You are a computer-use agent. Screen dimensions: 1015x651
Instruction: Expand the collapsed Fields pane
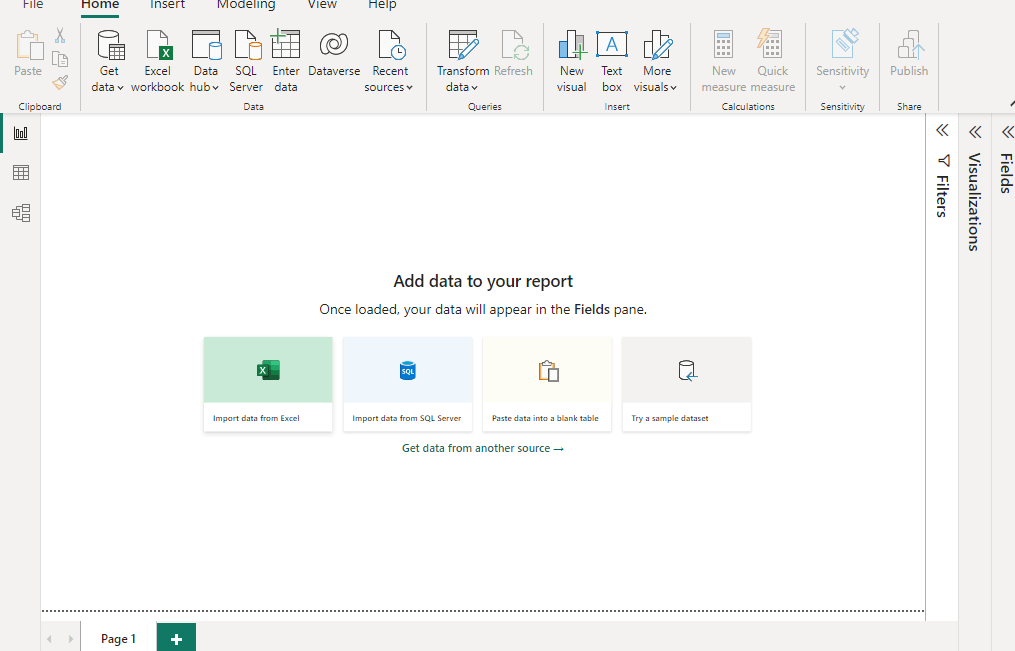1007,131
